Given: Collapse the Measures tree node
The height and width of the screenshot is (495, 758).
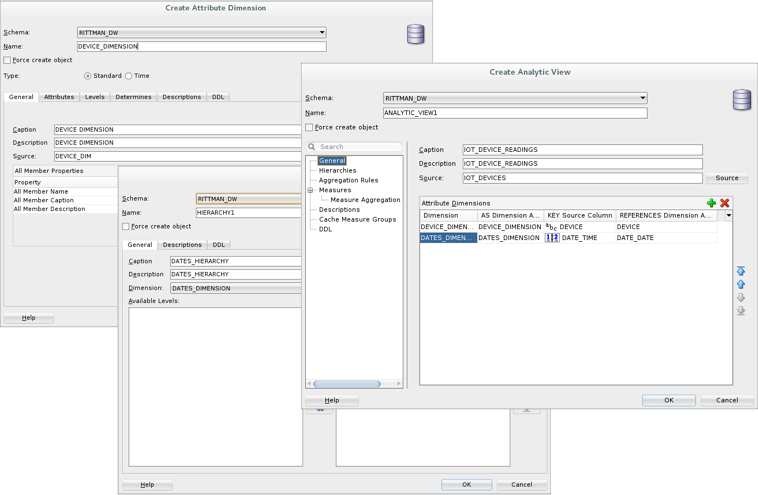Looking at the screenshot, I should pos(311,190).
